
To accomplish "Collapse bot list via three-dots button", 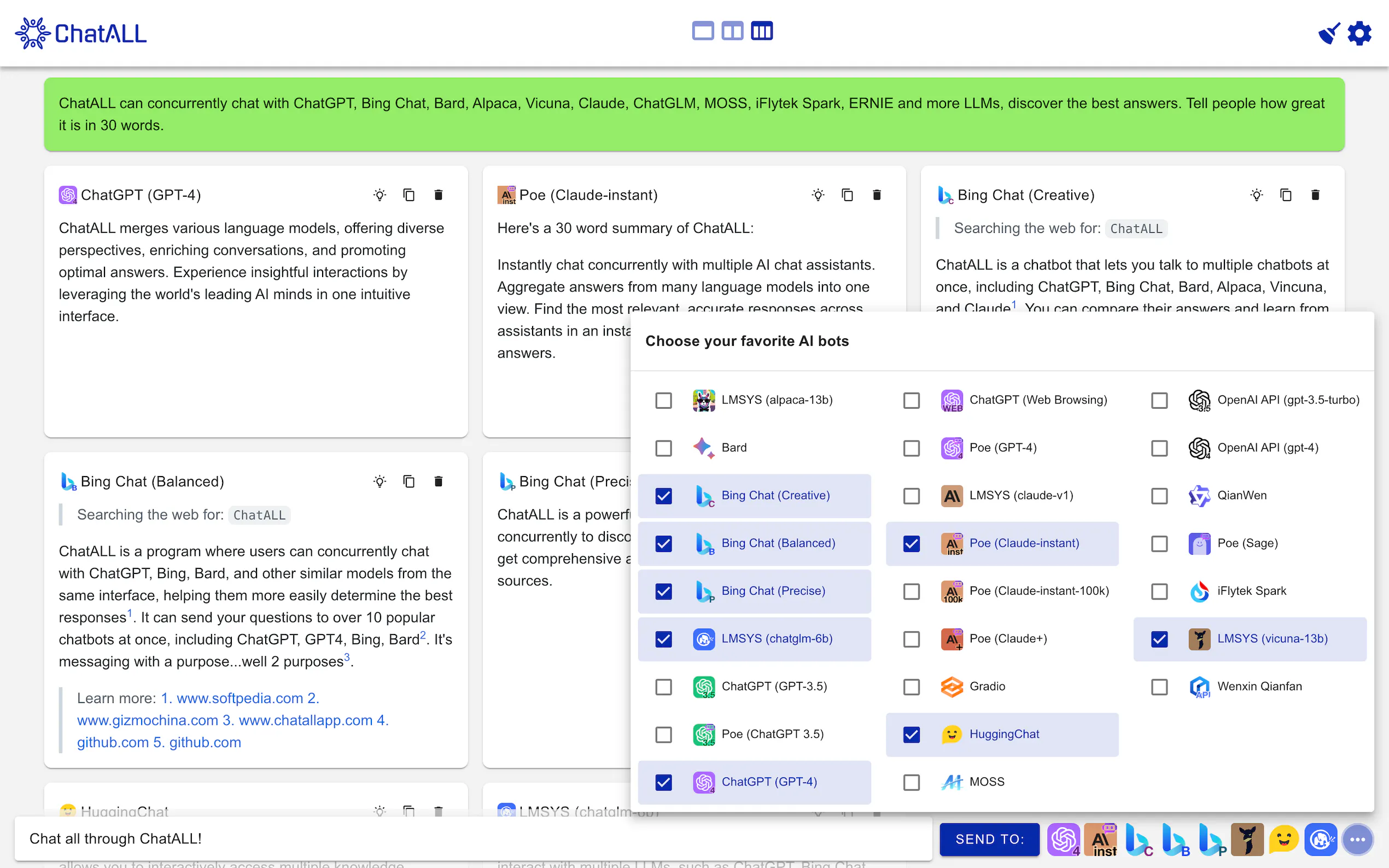I will click(1357, 839).
